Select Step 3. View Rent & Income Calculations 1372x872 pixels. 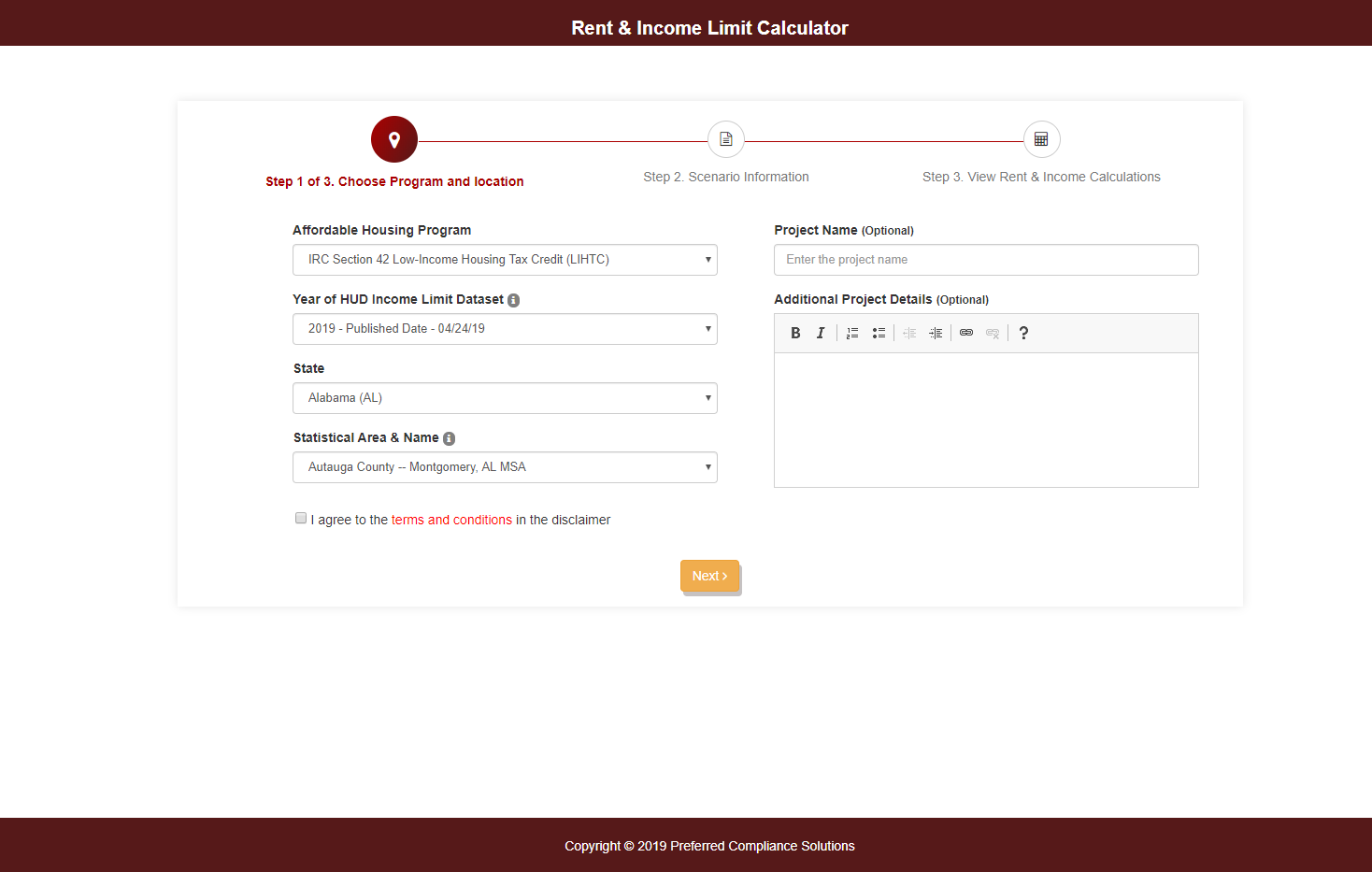click(1041, 177)
